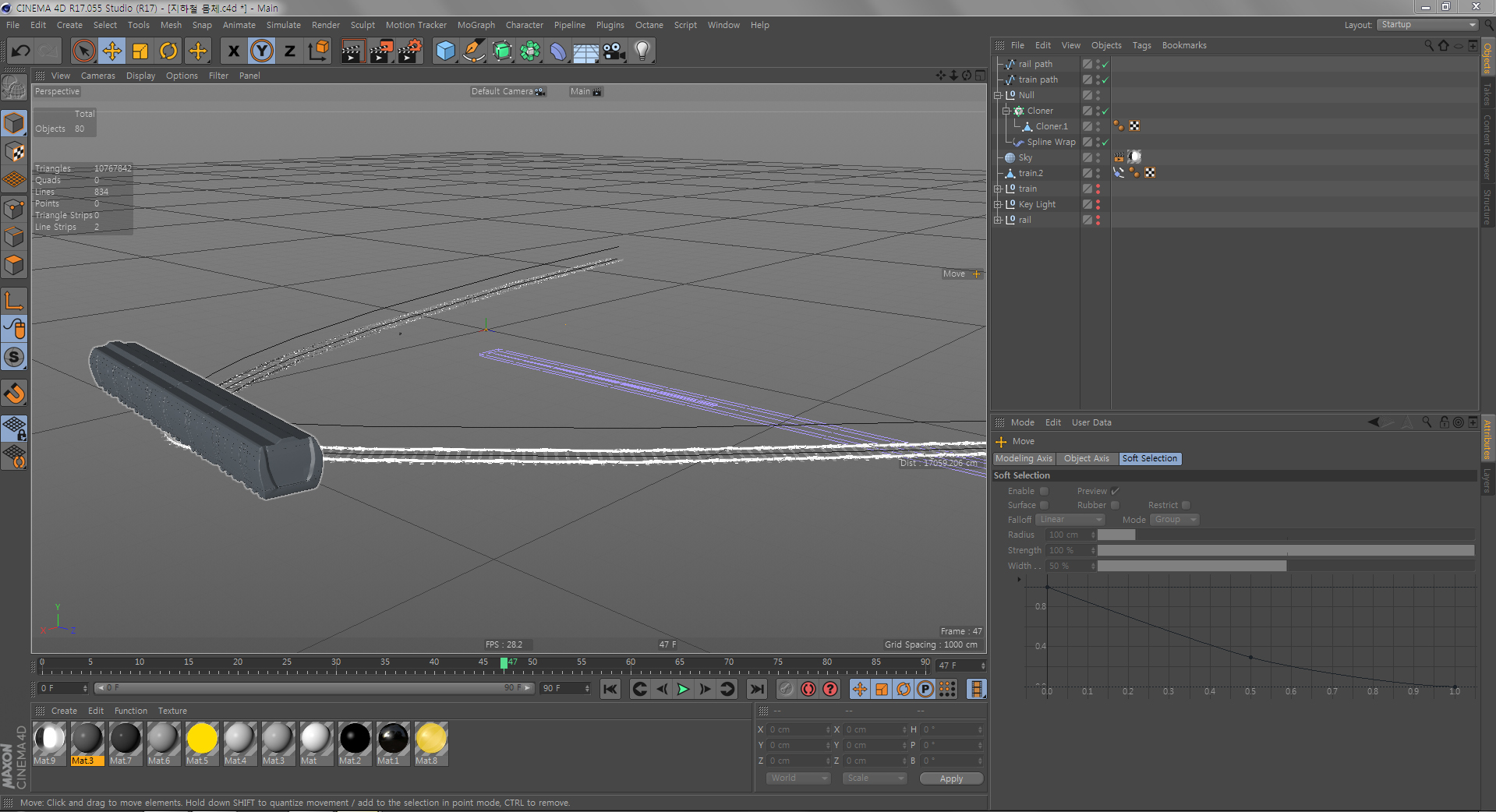
Task: Go to start of animation
Action: (610, 689)
